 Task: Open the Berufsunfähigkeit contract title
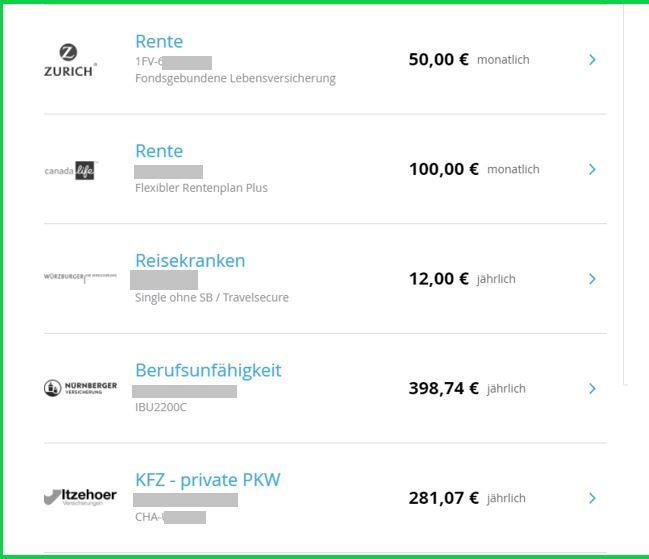(208, 370)
